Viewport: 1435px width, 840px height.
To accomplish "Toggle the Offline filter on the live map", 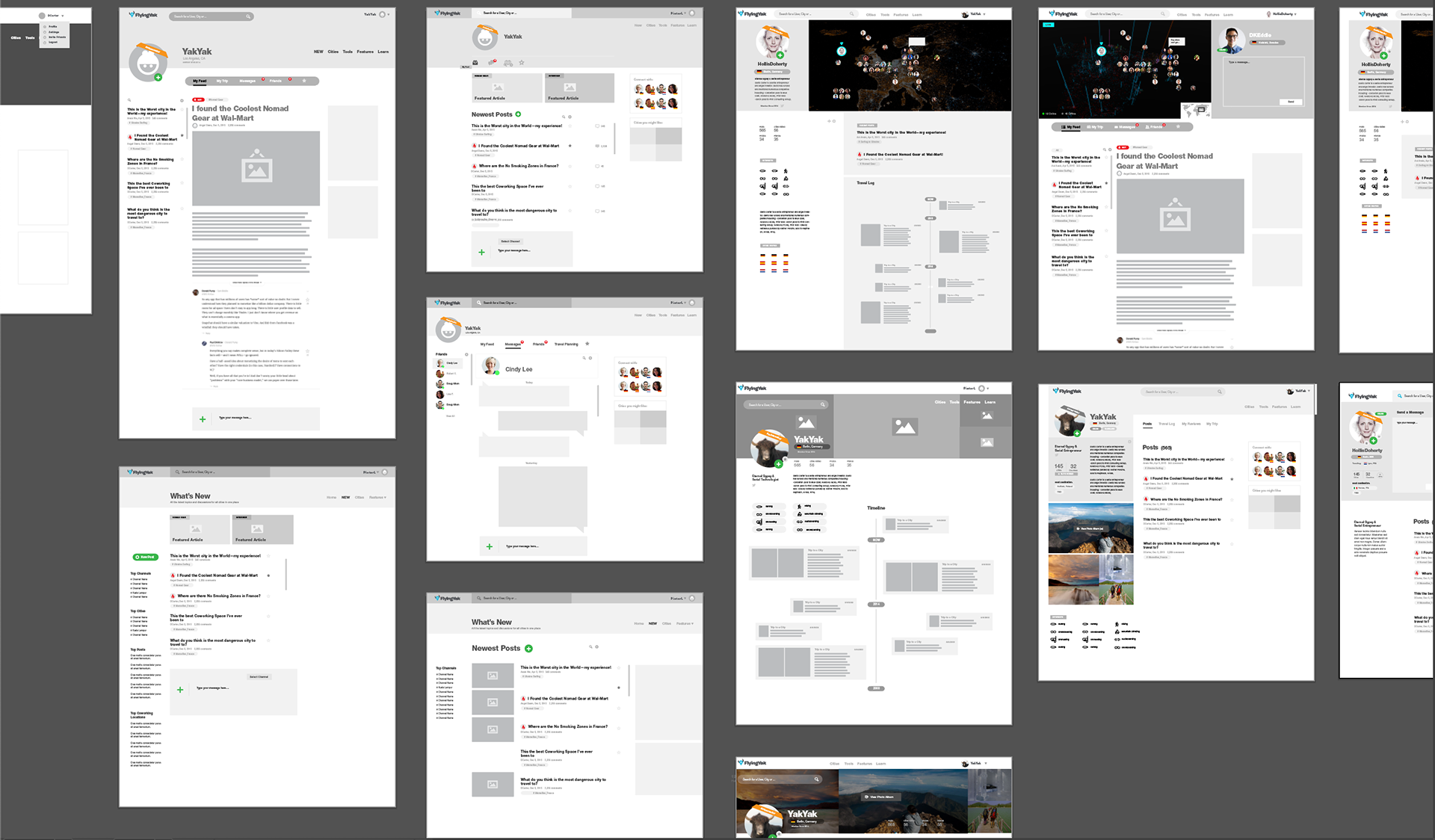I will 1070,114.
